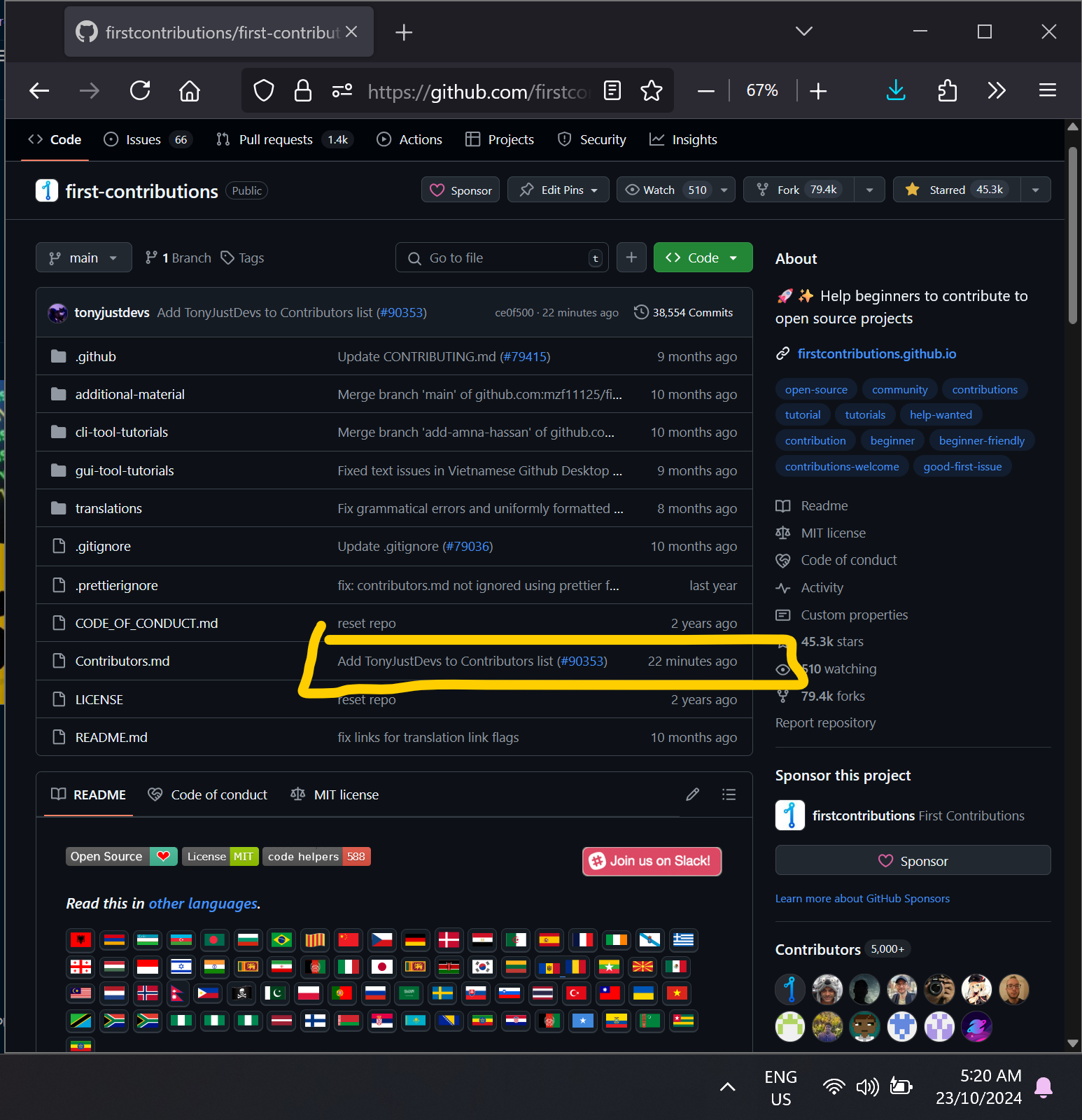The image size is (1082, 1120).
Task: View site info via padlock icon
Action: click(302, 90)
